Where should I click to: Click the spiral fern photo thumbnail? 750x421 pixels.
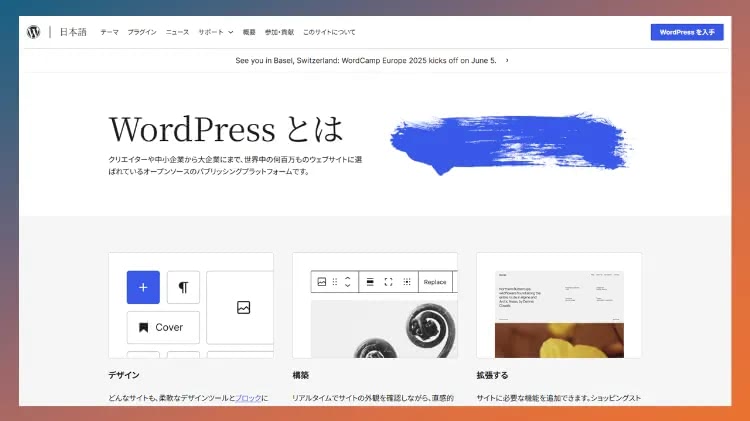coord(384,329)
